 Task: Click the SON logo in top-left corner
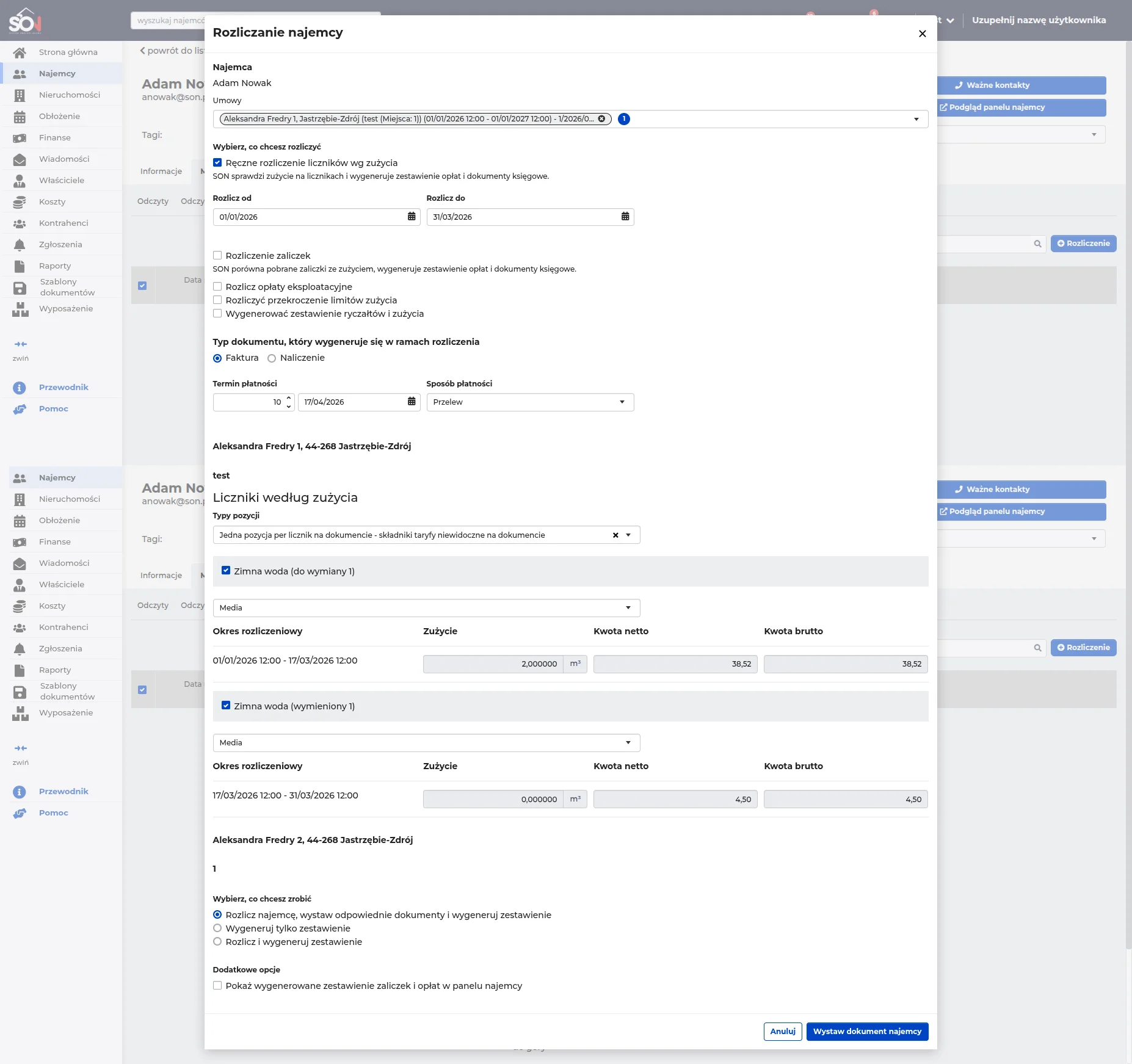(x=25, y=21)
